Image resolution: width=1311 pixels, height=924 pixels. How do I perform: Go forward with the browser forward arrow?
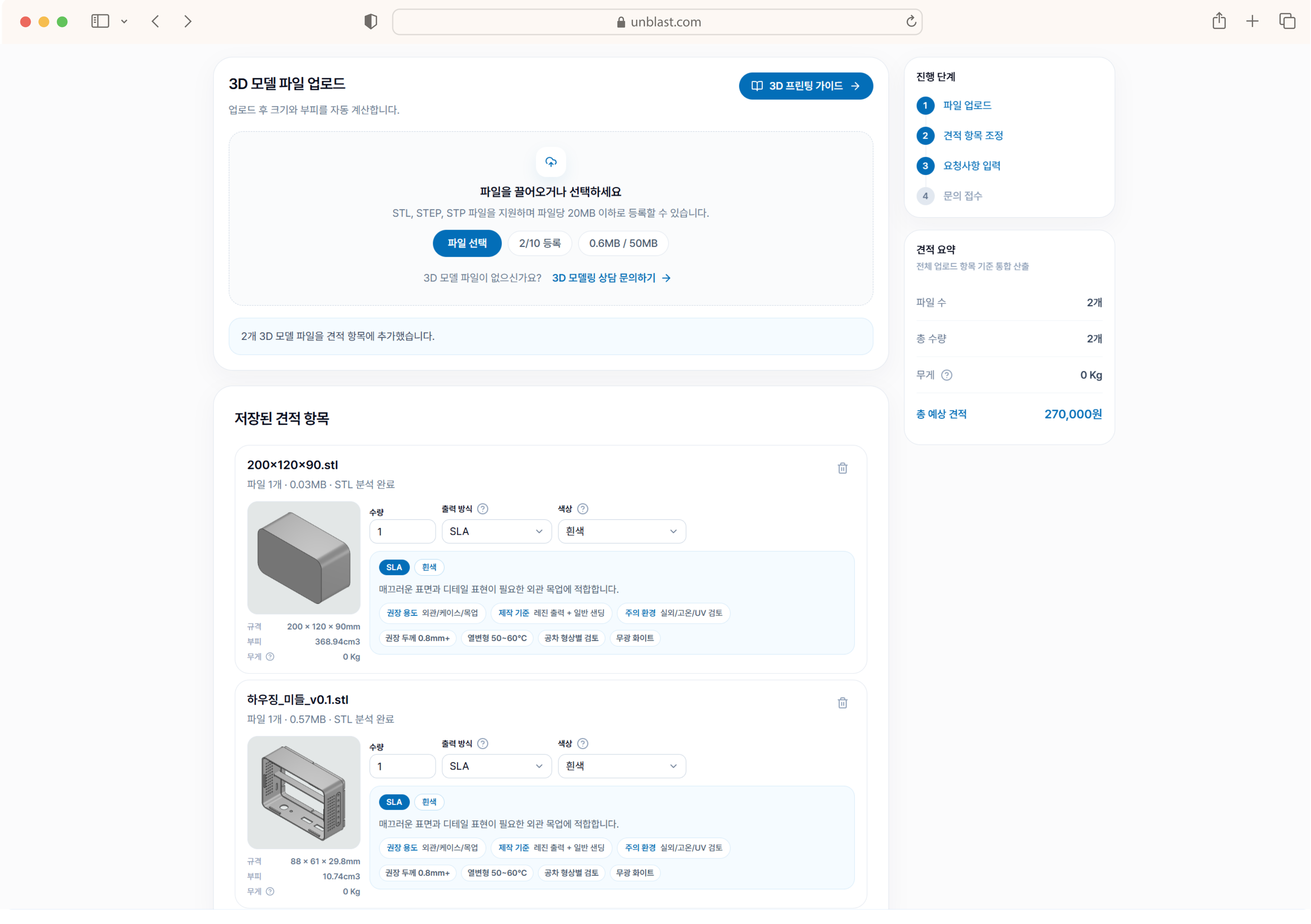pos(188,22)
